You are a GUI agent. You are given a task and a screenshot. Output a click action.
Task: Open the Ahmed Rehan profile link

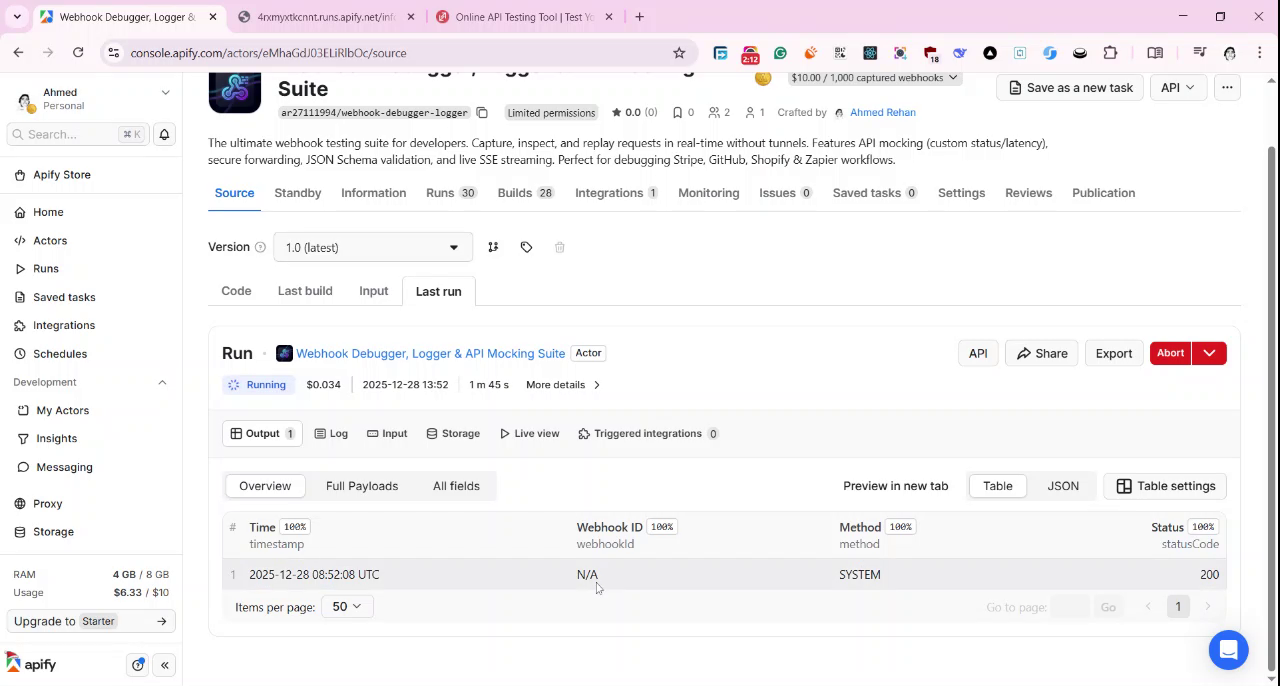click(881, 112)
